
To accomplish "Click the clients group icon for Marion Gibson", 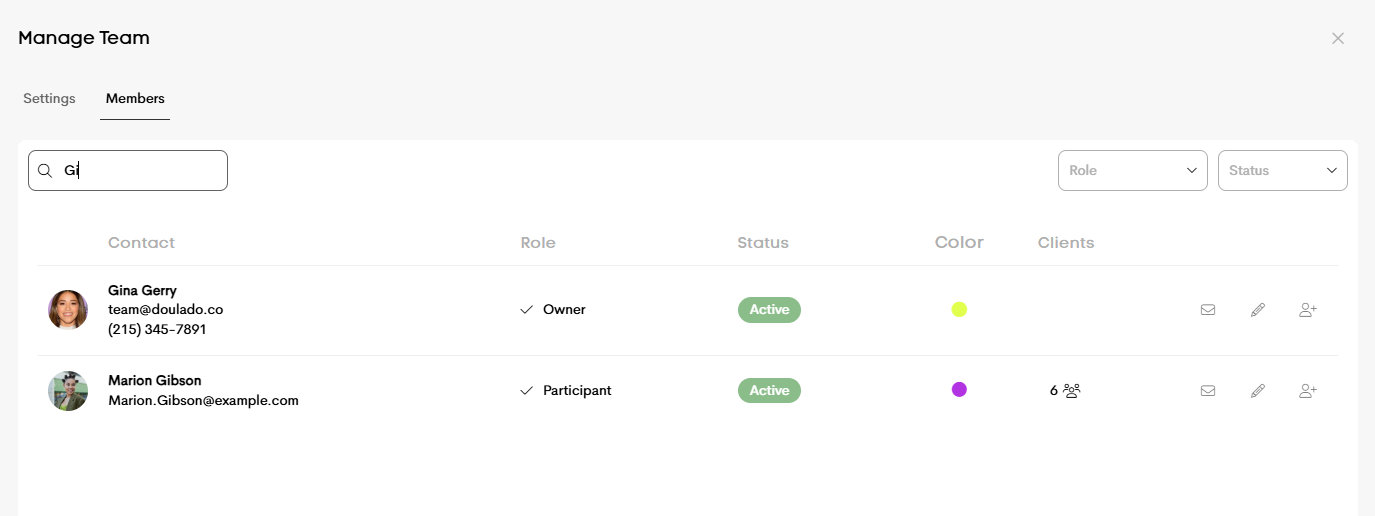I will click(x=1072, y=391).
